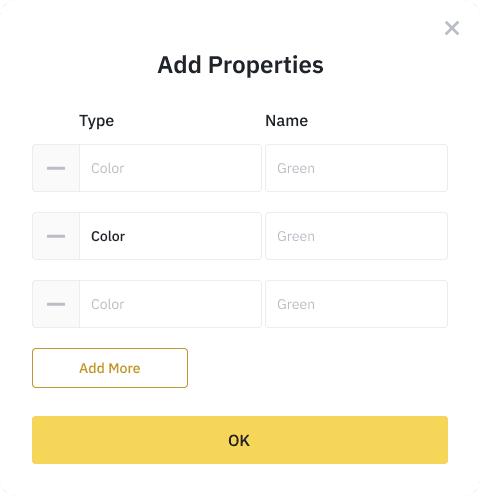Click the X icon at dialog corner
This screenshot has height=496, width=480.
452,28
